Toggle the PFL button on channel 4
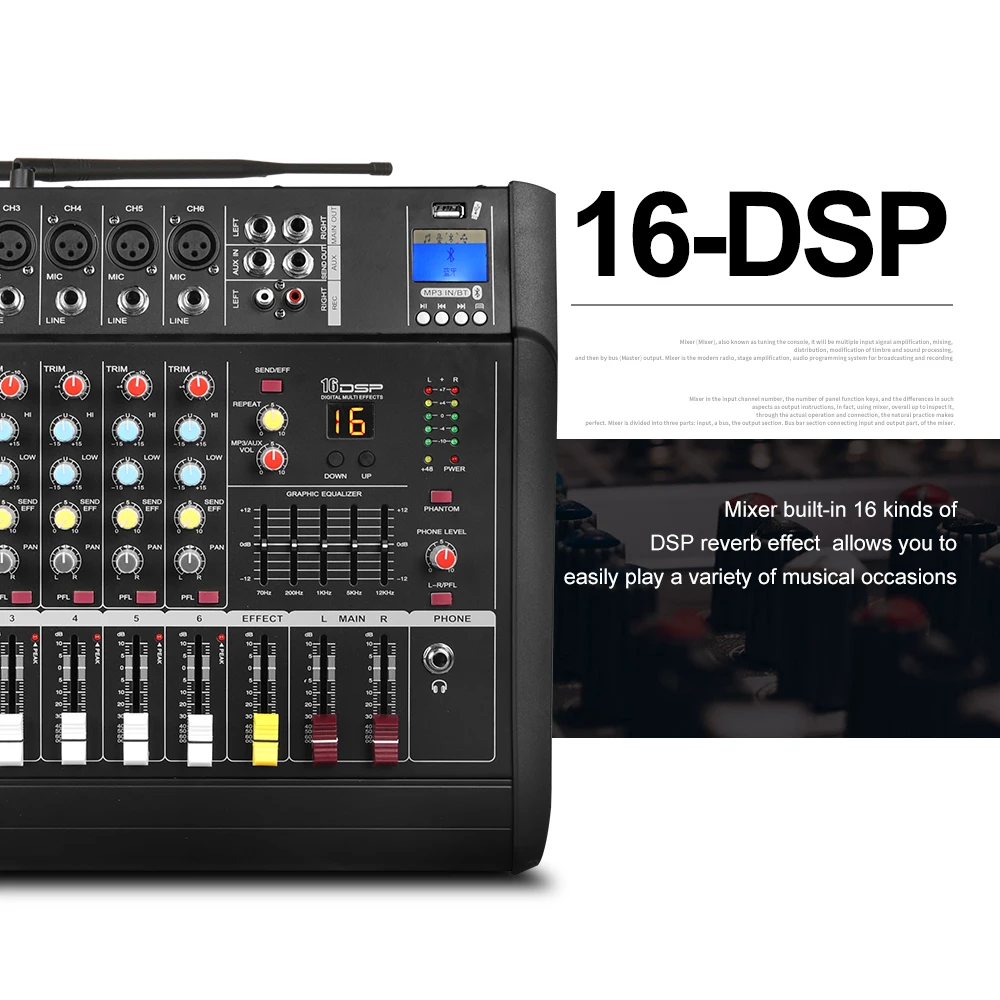Viewport: 1000px width, 1000px height. (x=84, y=597)
